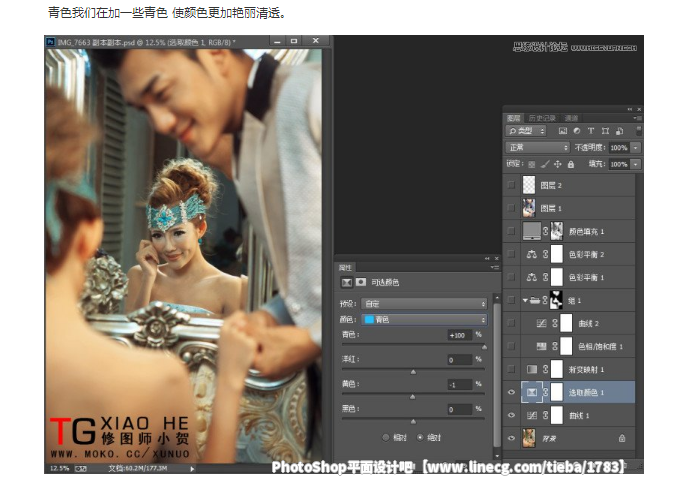Click the IMG_7663 document title tab
The height and width of the screenshot is (486, 680).
145,42
